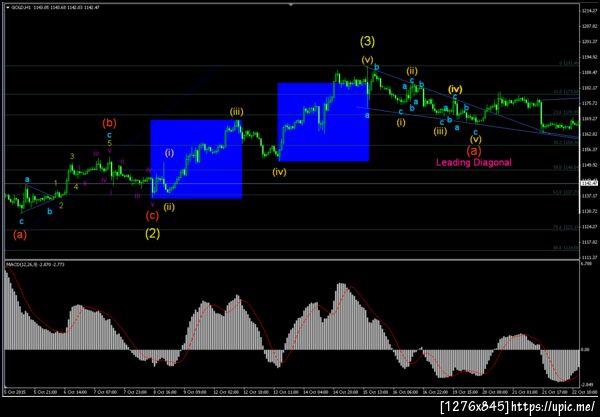Click the 5 Oct 21:00 time axis label
Viewport: 600px width, 417px height.
pos(46,392)
